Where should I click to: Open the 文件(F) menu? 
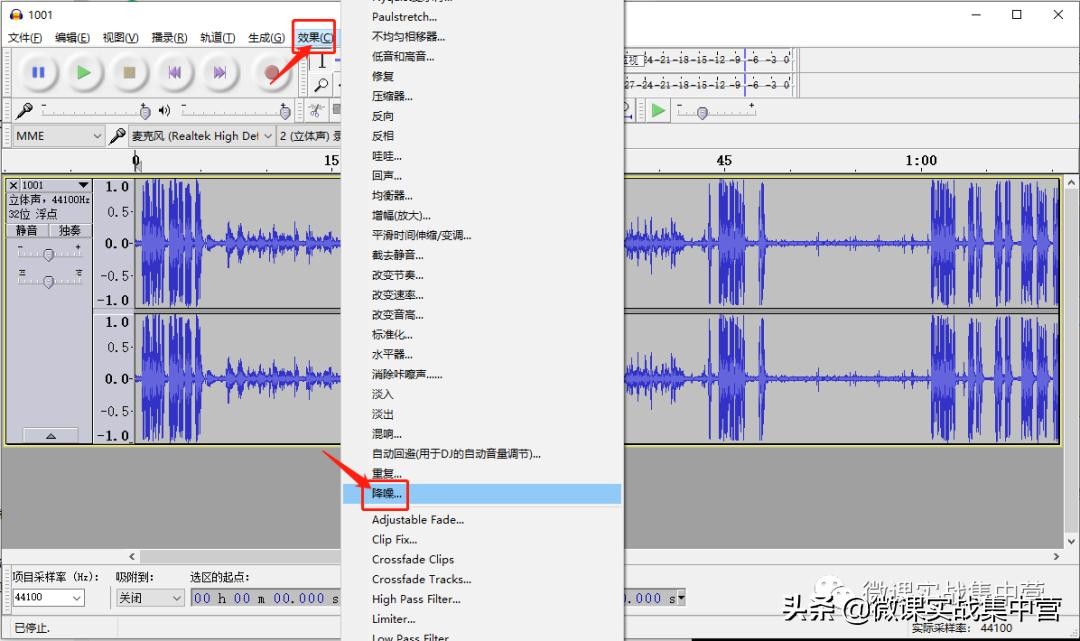[x=25, y=38]
